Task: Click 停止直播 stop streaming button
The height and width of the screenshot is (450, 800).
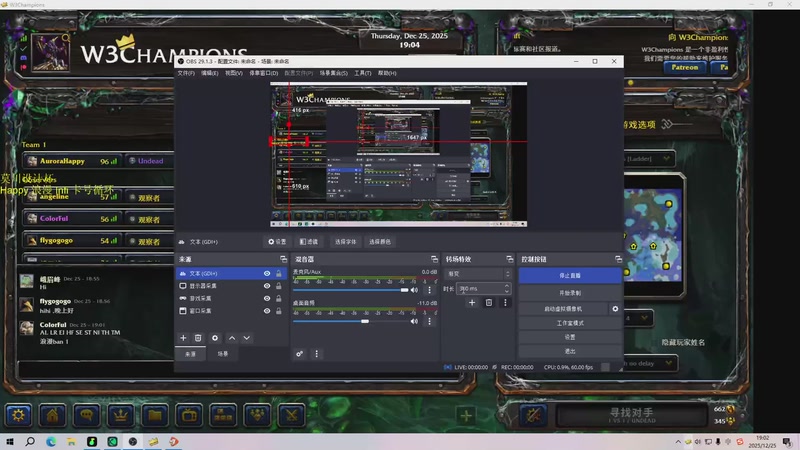Action: (x=570, y=276)
